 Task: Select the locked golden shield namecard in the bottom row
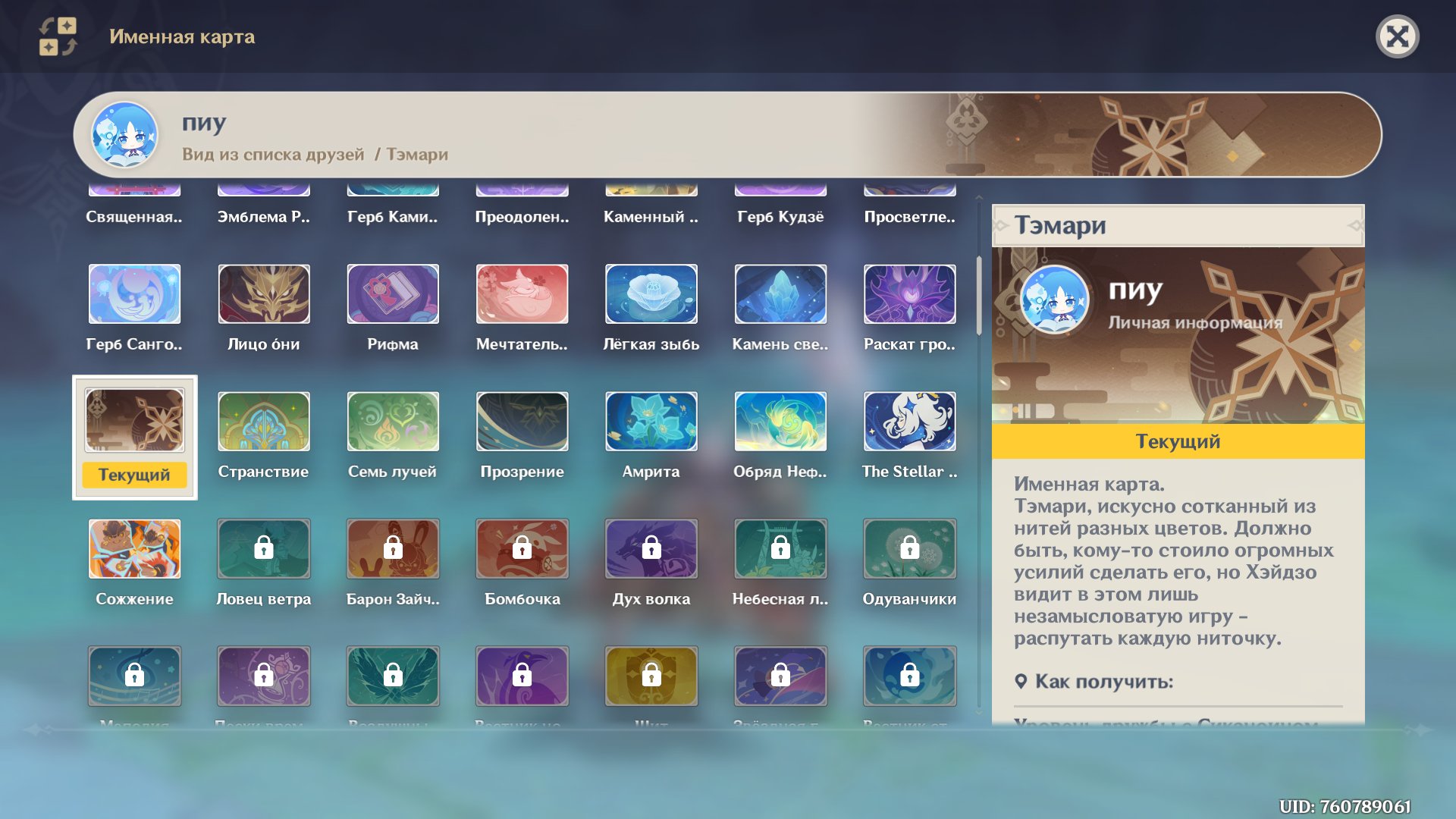click(x=651, y=676)
